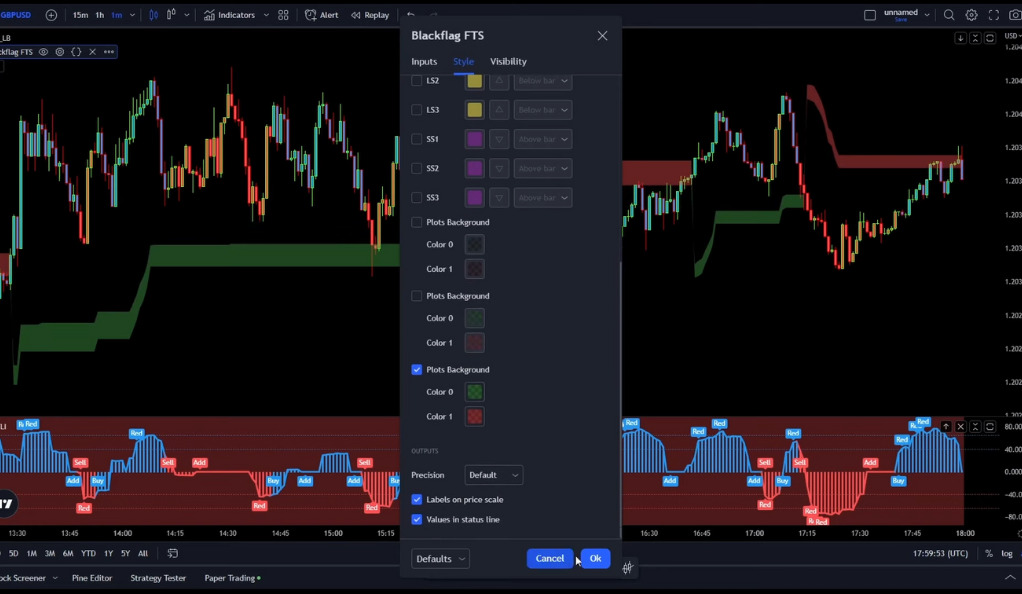
Task: Add symbol with the plus circle icon
Action: pos(51,15)
